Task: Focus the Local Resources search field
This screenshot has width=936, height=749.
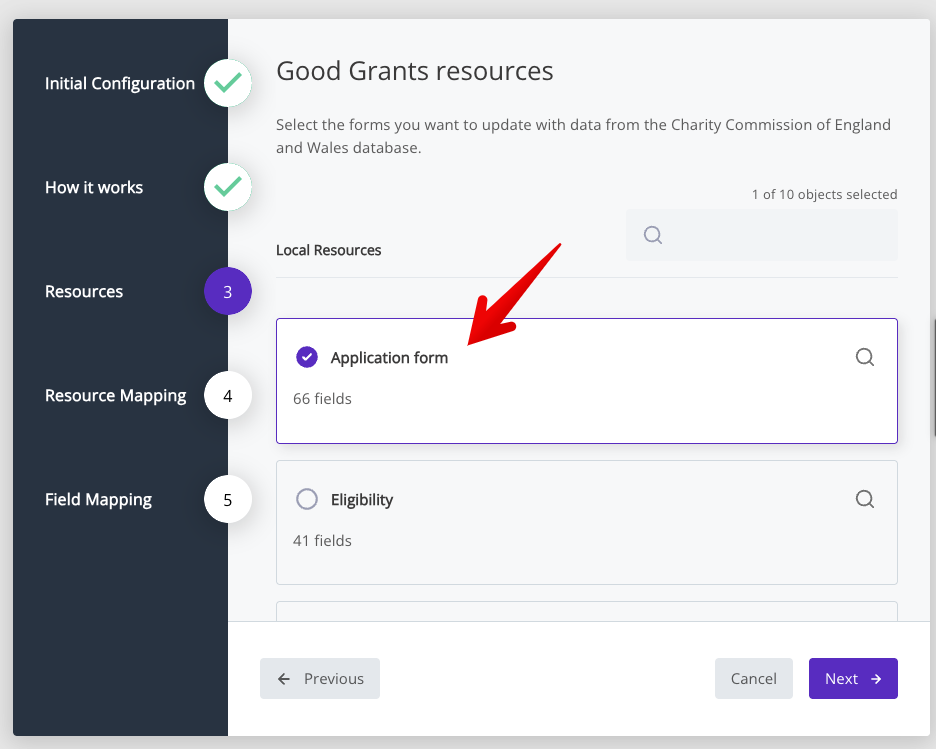Action: [x=775, y=235]
